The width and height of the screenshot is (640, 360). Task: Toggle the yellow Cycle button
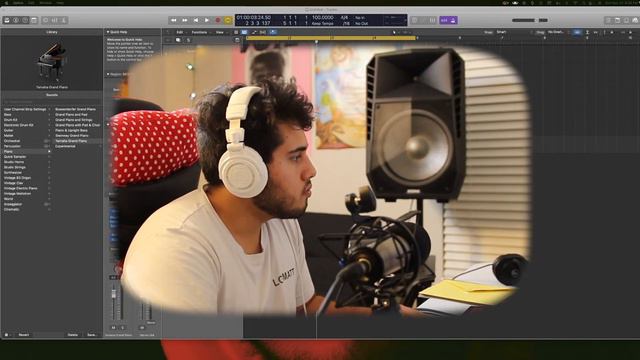228,20
